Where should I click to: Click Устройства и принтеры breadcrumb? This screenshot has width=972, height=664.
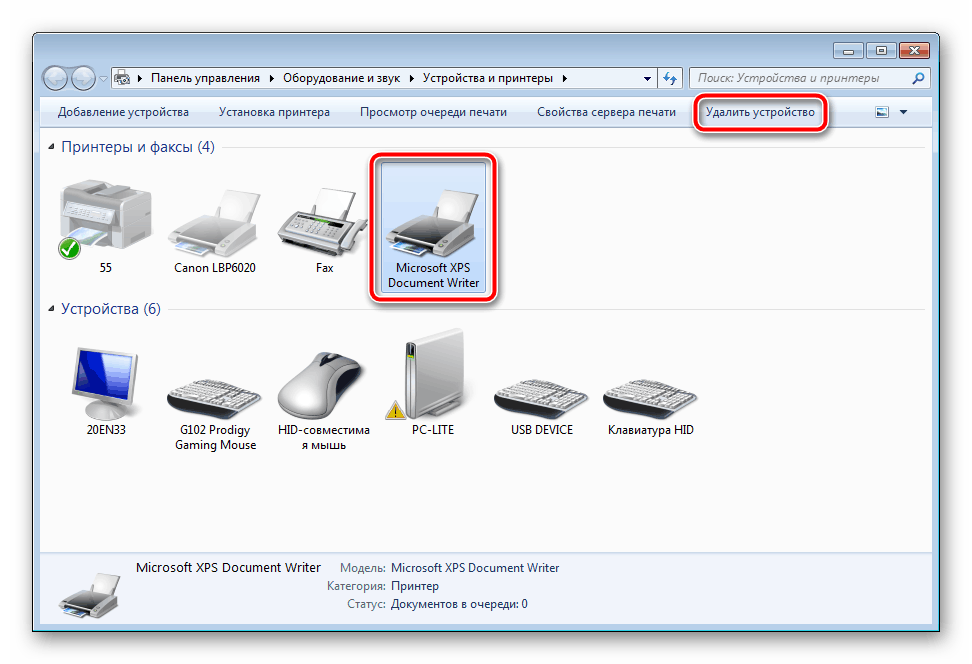[488, 78]
